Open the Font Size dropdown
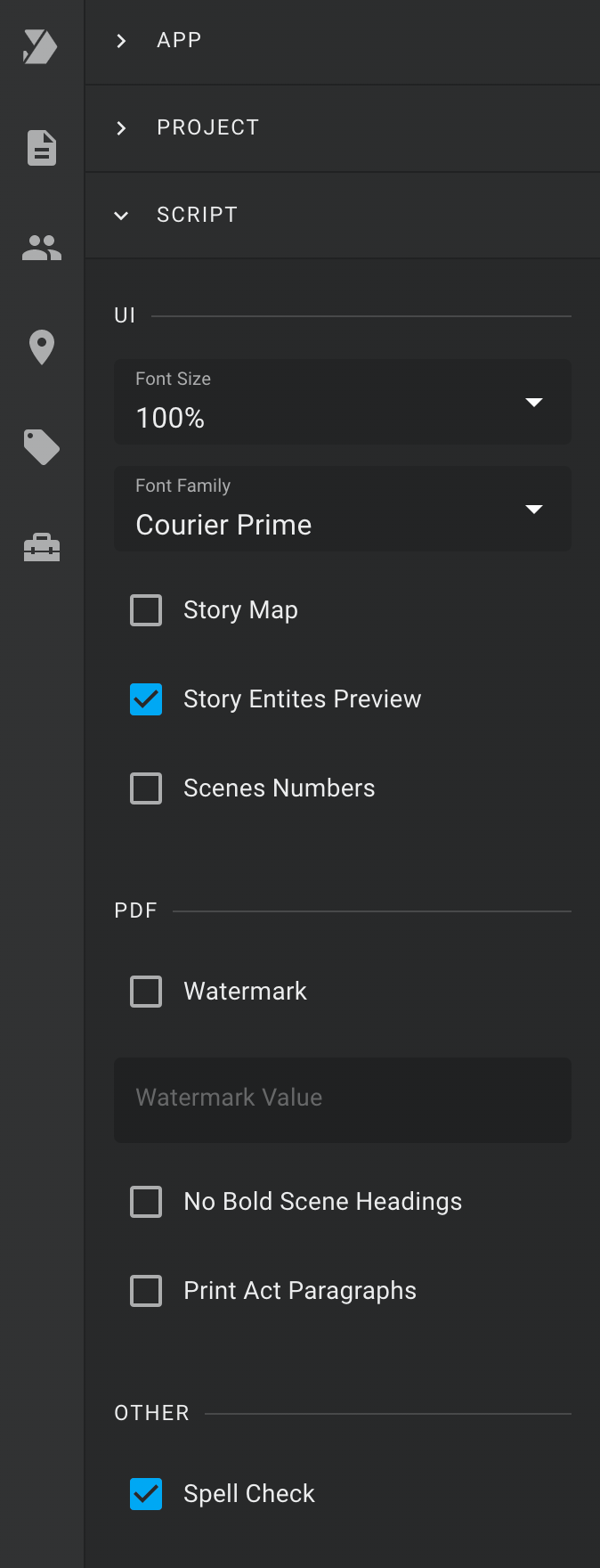Screen dimensions: 600x1568 [x=343, y=402]
